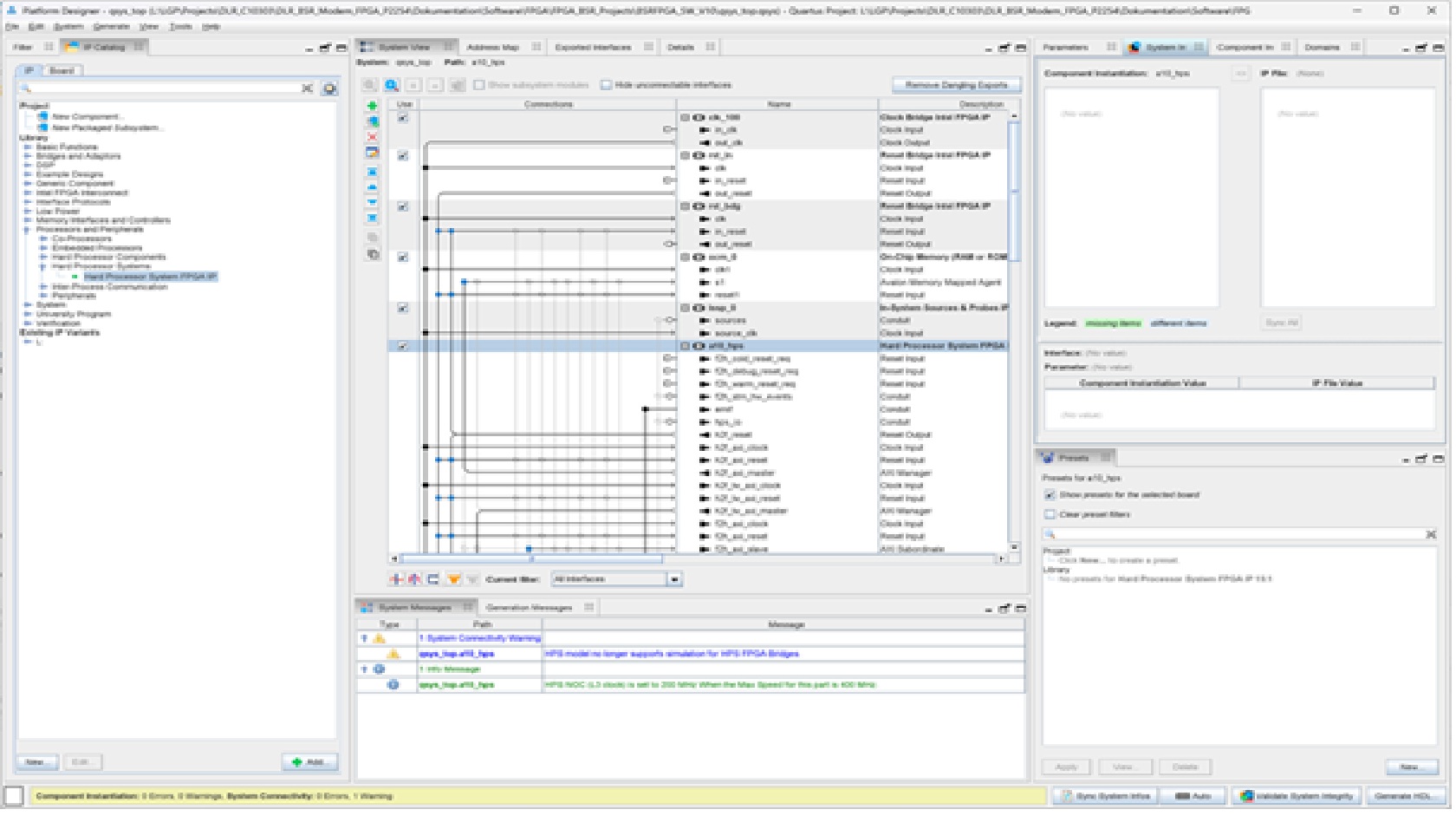Switch to the Address Map tab
Screen dimensions: 1456x816
tap(492, 47)
